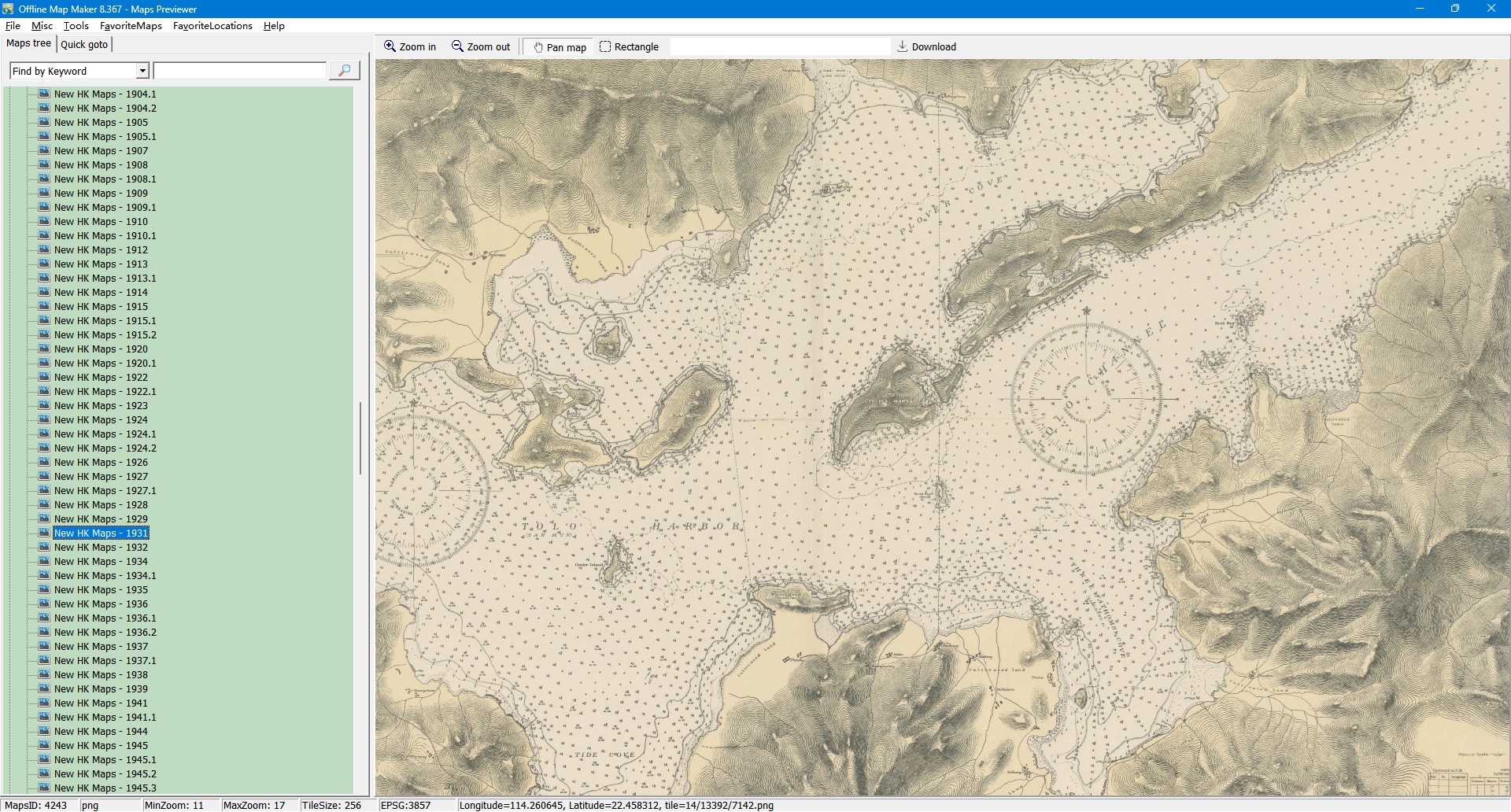Open the FavoriteMaps menu
This screenshot has height=812, width=1511.
pos(131,26)
